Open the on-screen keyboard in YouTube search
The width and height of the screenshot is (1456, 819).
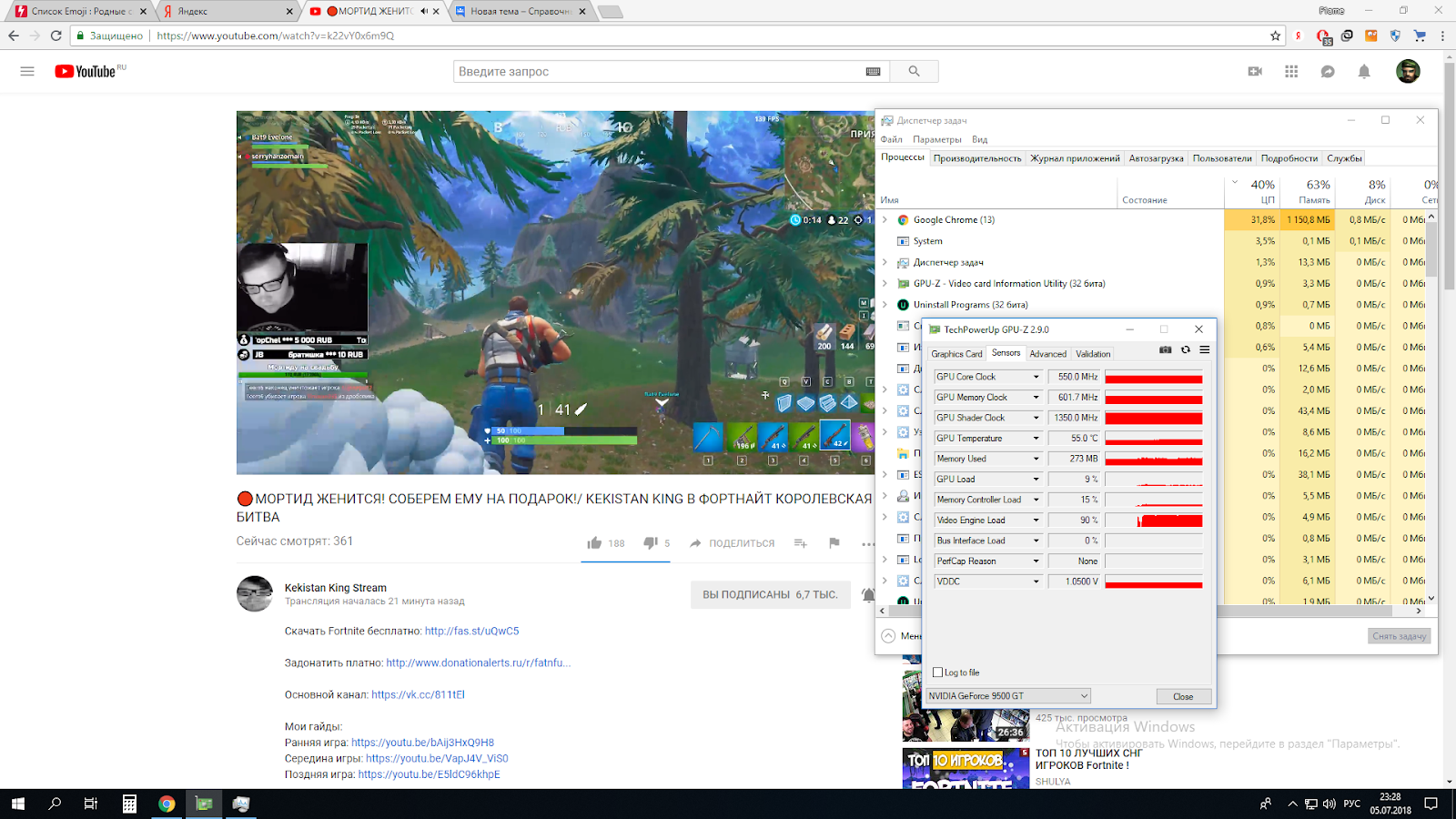click(873, 71)
